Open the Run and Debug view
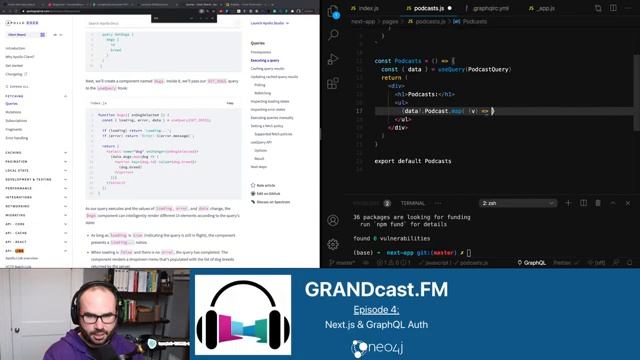 (x=333, y=59)
